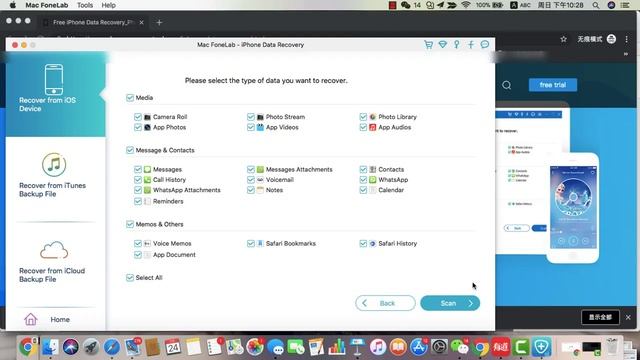Open a new browser tab

click(x=159, y=22)
